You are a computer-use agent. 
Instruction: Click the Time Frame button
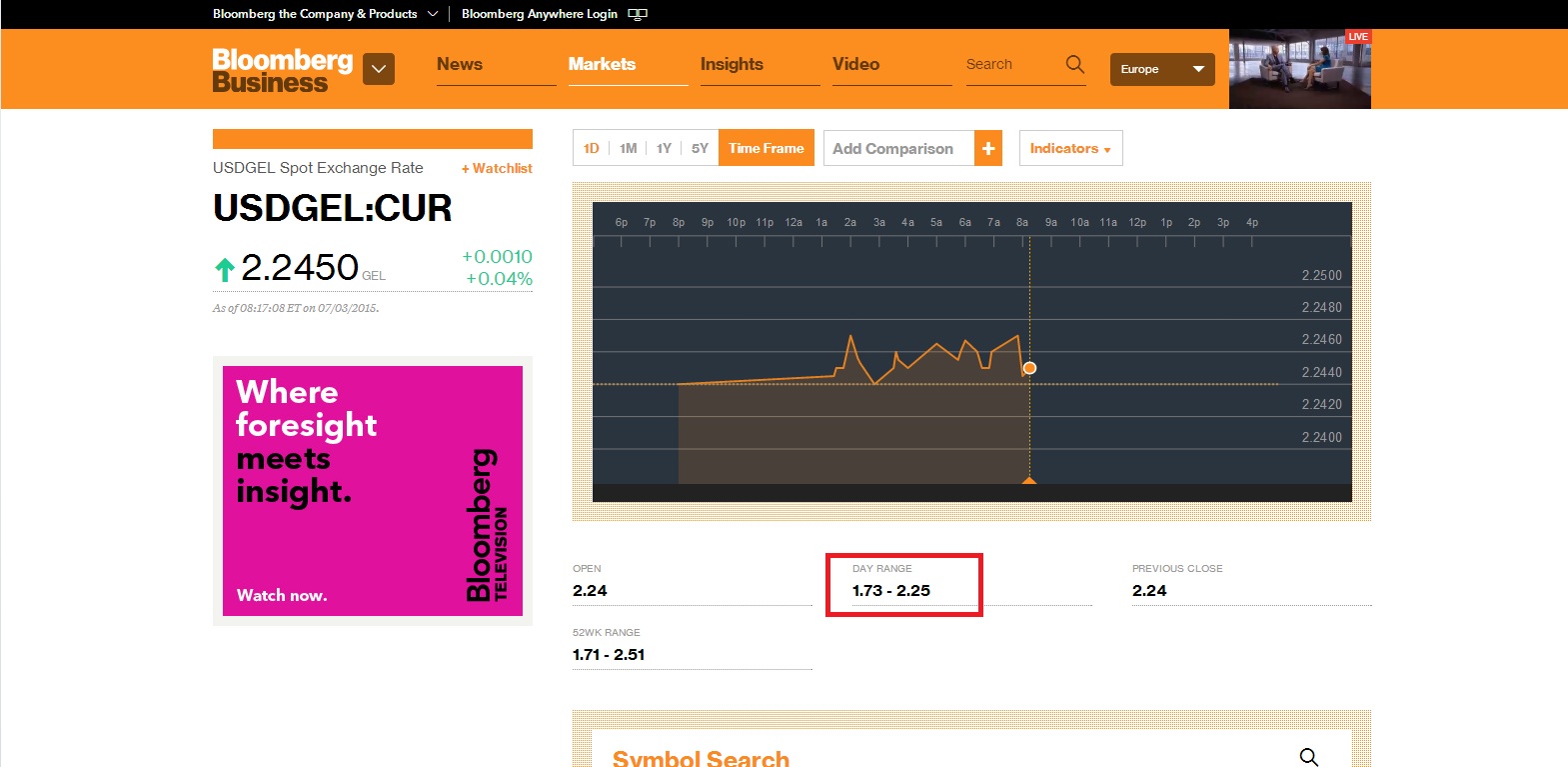tap(767, 148)
